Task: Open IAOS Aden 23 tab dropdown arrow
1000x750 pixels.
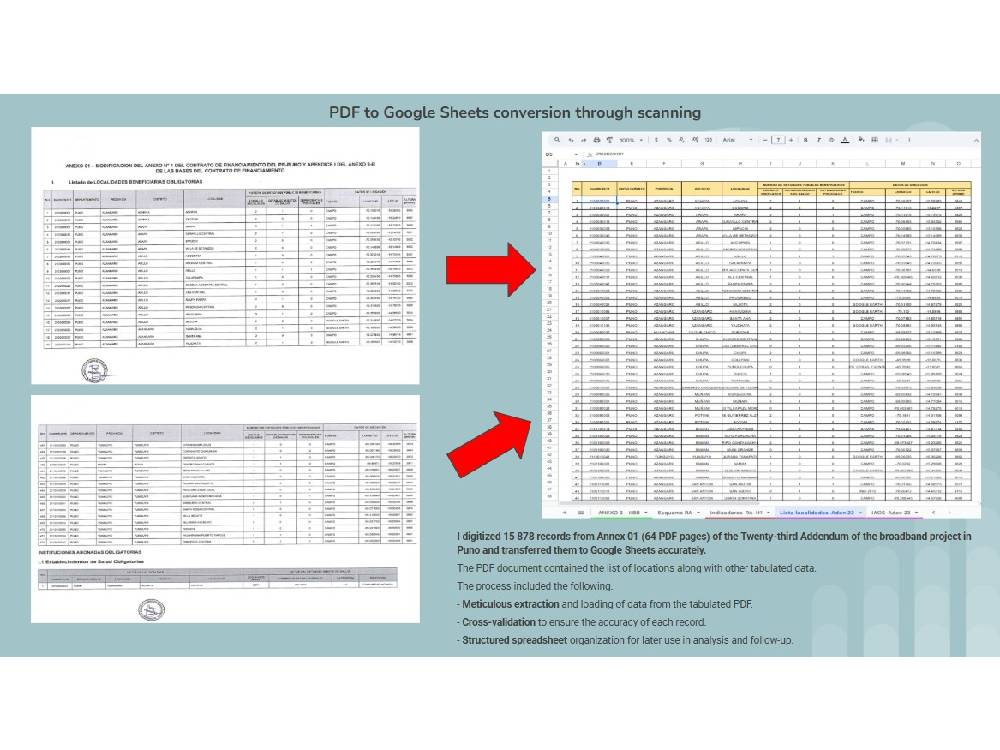Action: click(x=916, y=512)
